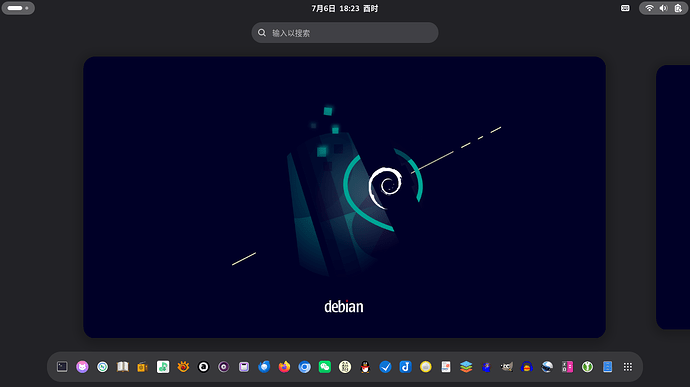Open the globe with visor icon

coord(547,367)
